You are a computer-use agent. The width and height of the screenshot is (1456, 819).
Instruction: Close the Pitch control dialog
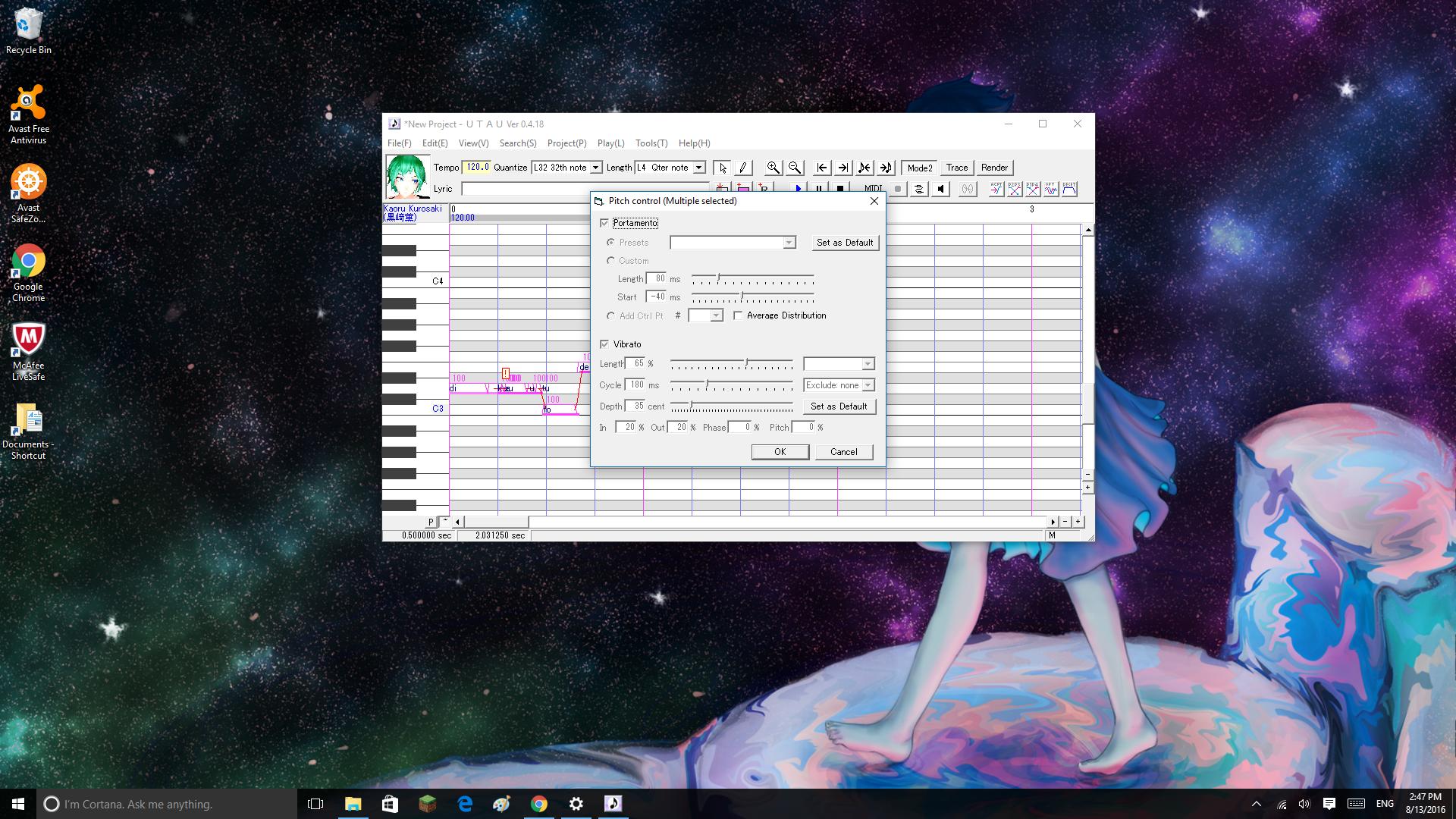click(x=874, y=201)
